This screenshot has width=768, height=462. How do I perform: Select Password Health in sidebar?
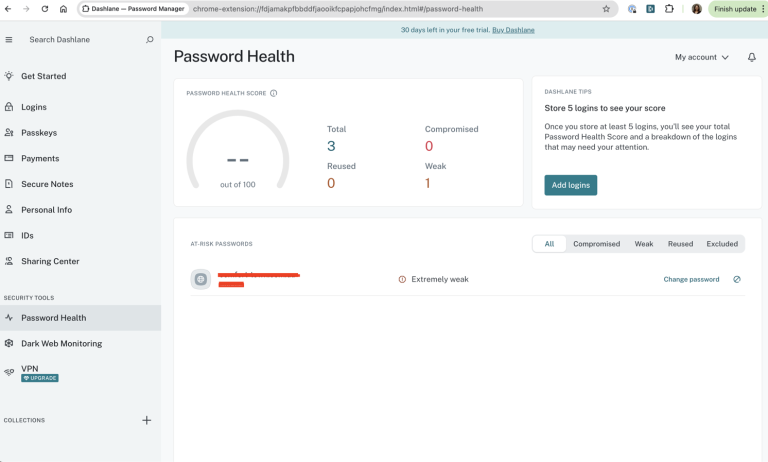click(80, 318)
